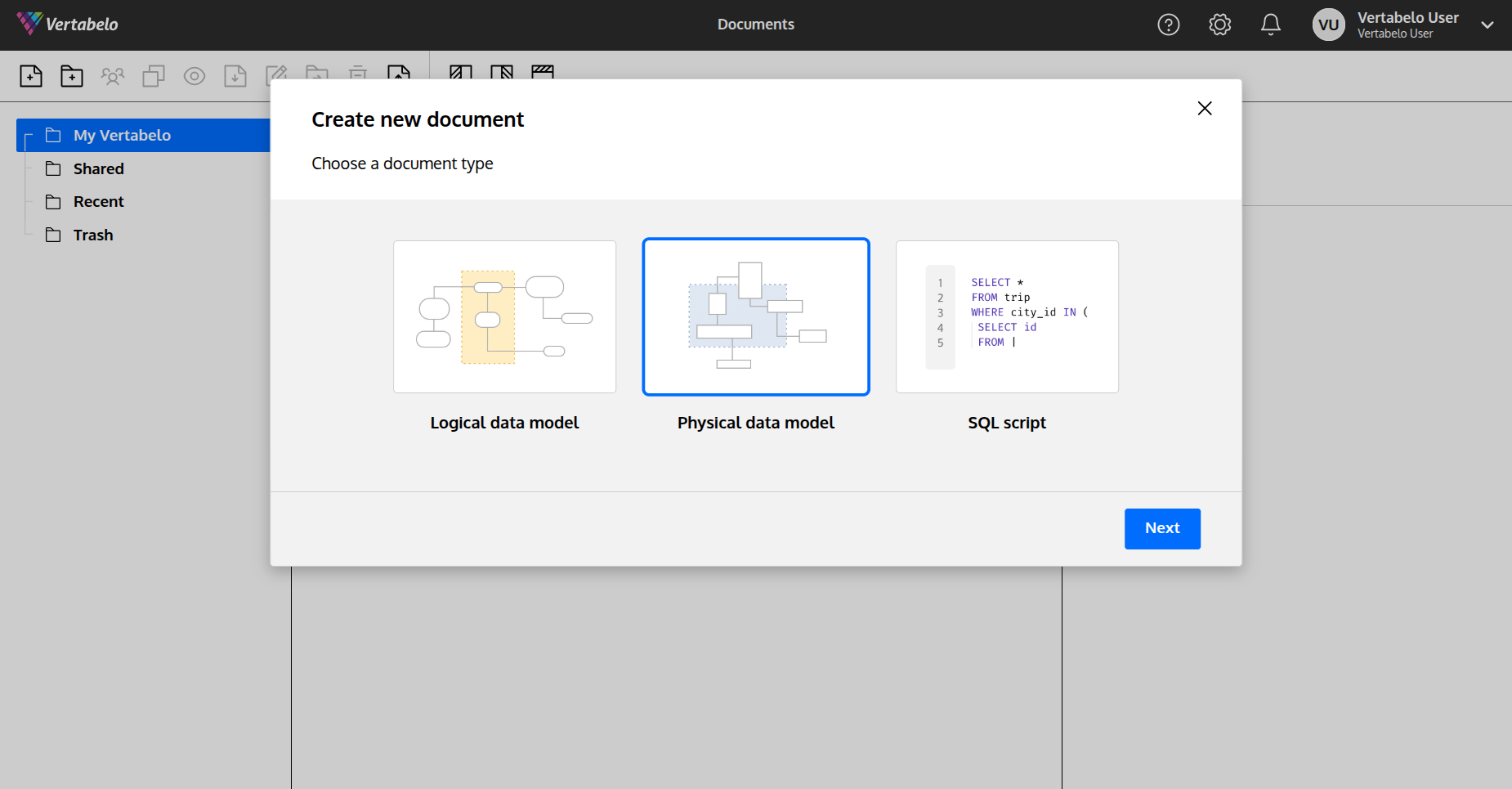The width and height of the screenshot is (1512, 789).
Task: Open the share document icon
Action: (113, 75)
